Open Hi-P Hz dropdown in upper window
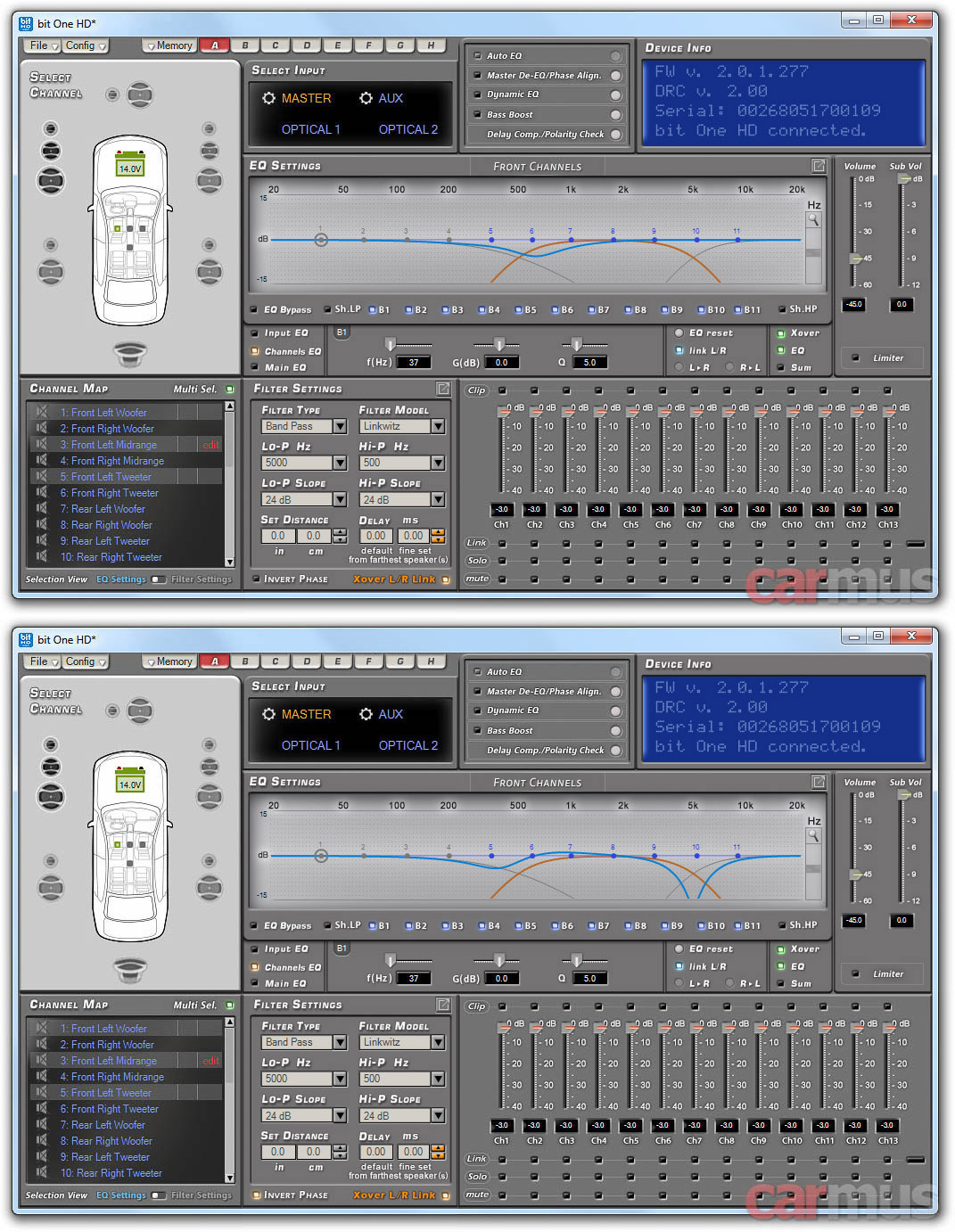Image resolution: width=955 pixels, height=1232 pixels. [x=437, y=463]
